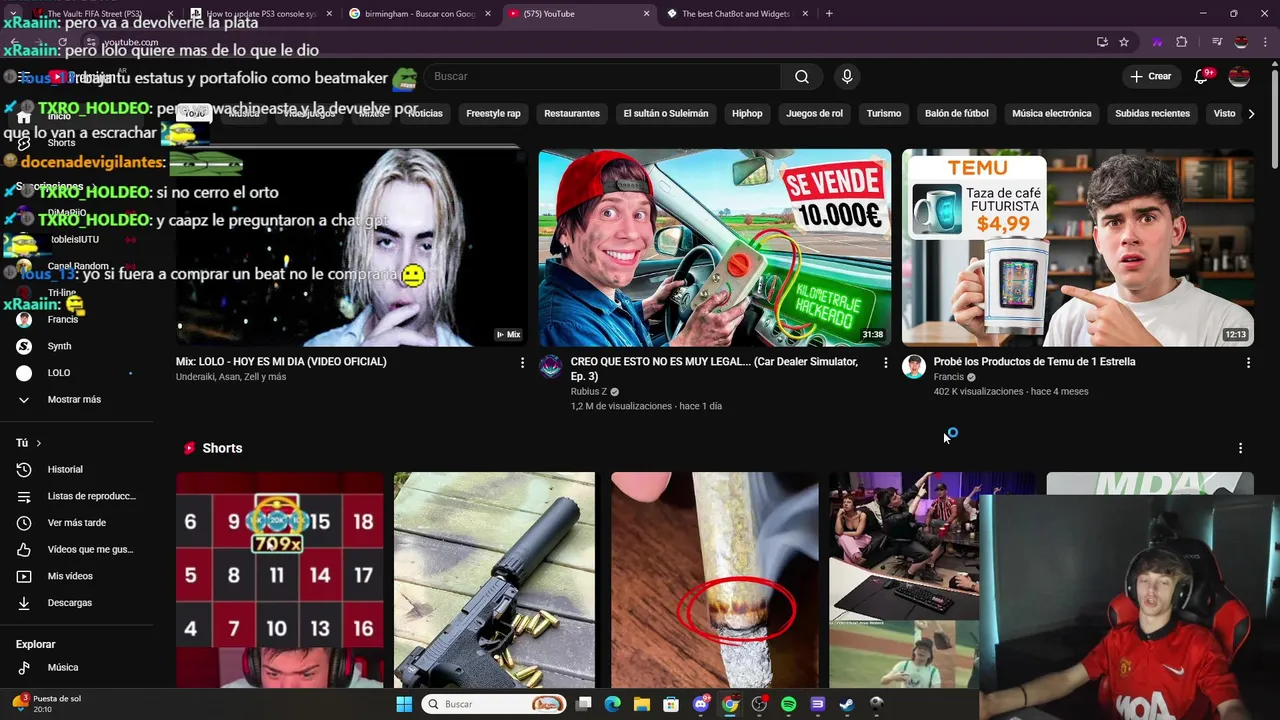Click the YouTube search input field

coord(604,77)
